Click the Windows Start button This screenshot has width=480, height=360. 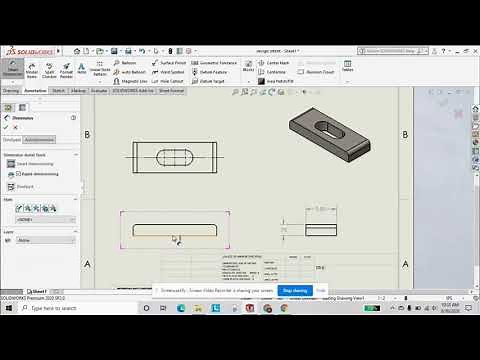9,308
